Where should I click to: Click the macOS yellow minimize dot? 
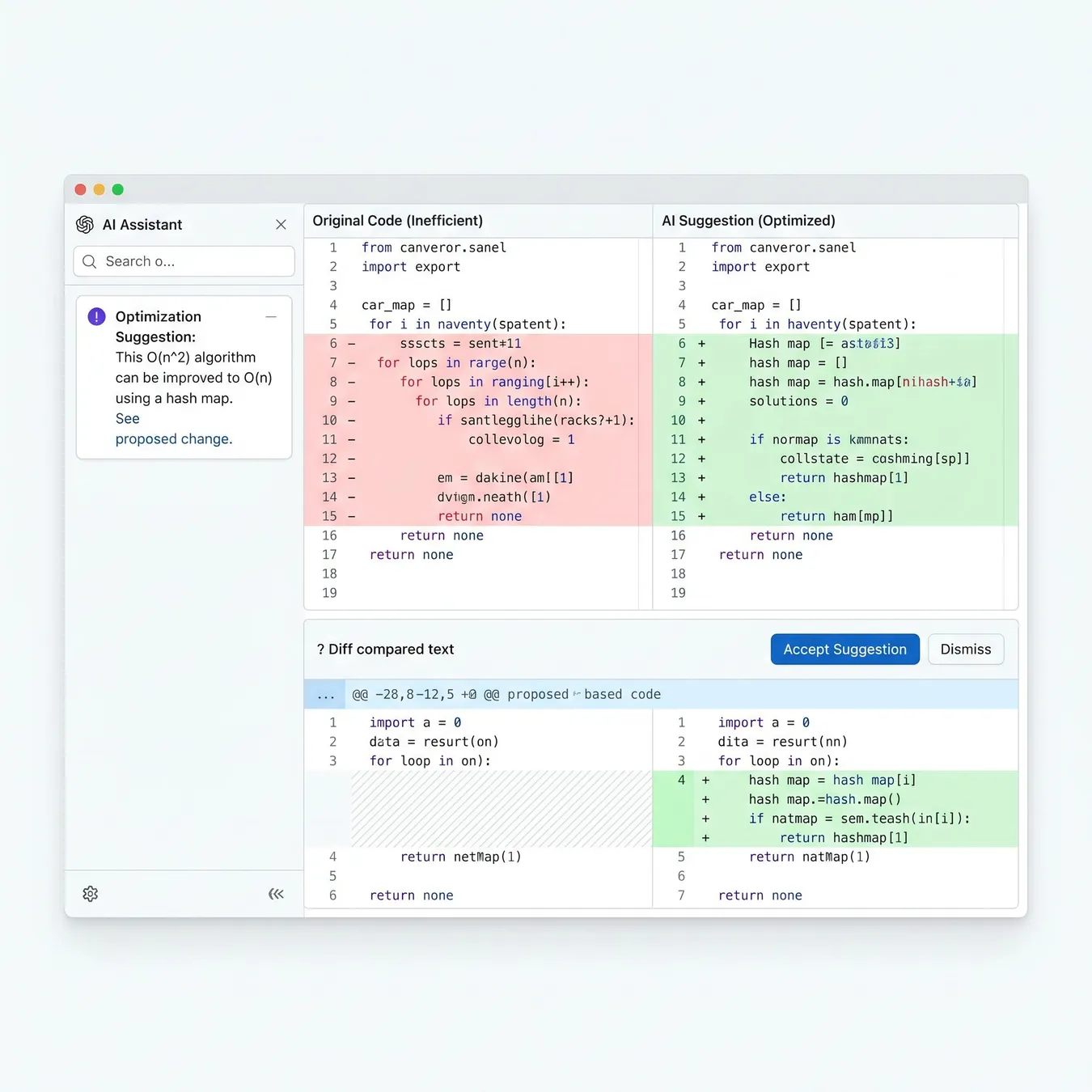click(x=99, y=189)
